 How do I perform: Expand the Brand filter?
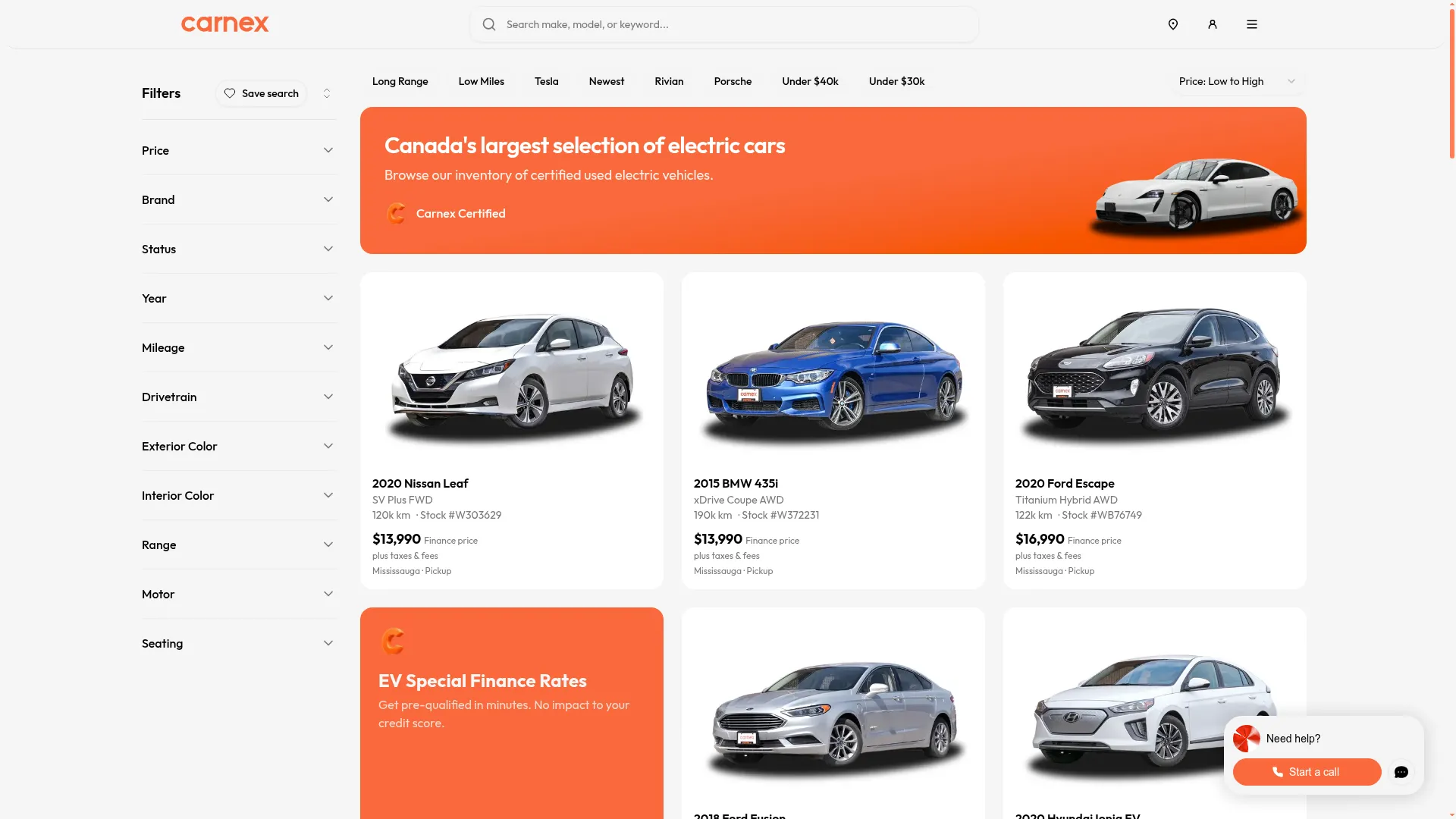coord(239,199)
